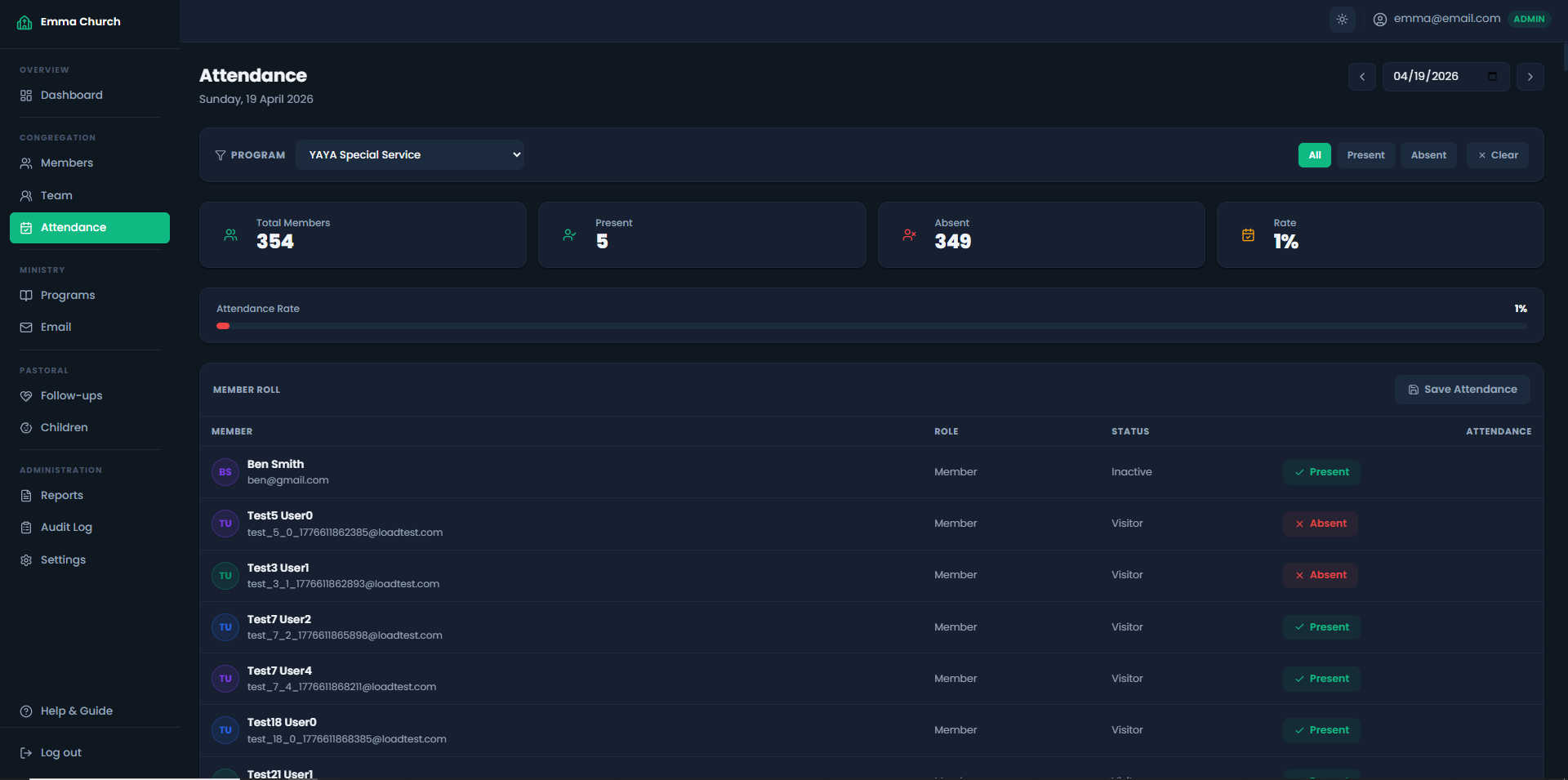
Task: Go to next day arrow
Action: click(1530, 77)
